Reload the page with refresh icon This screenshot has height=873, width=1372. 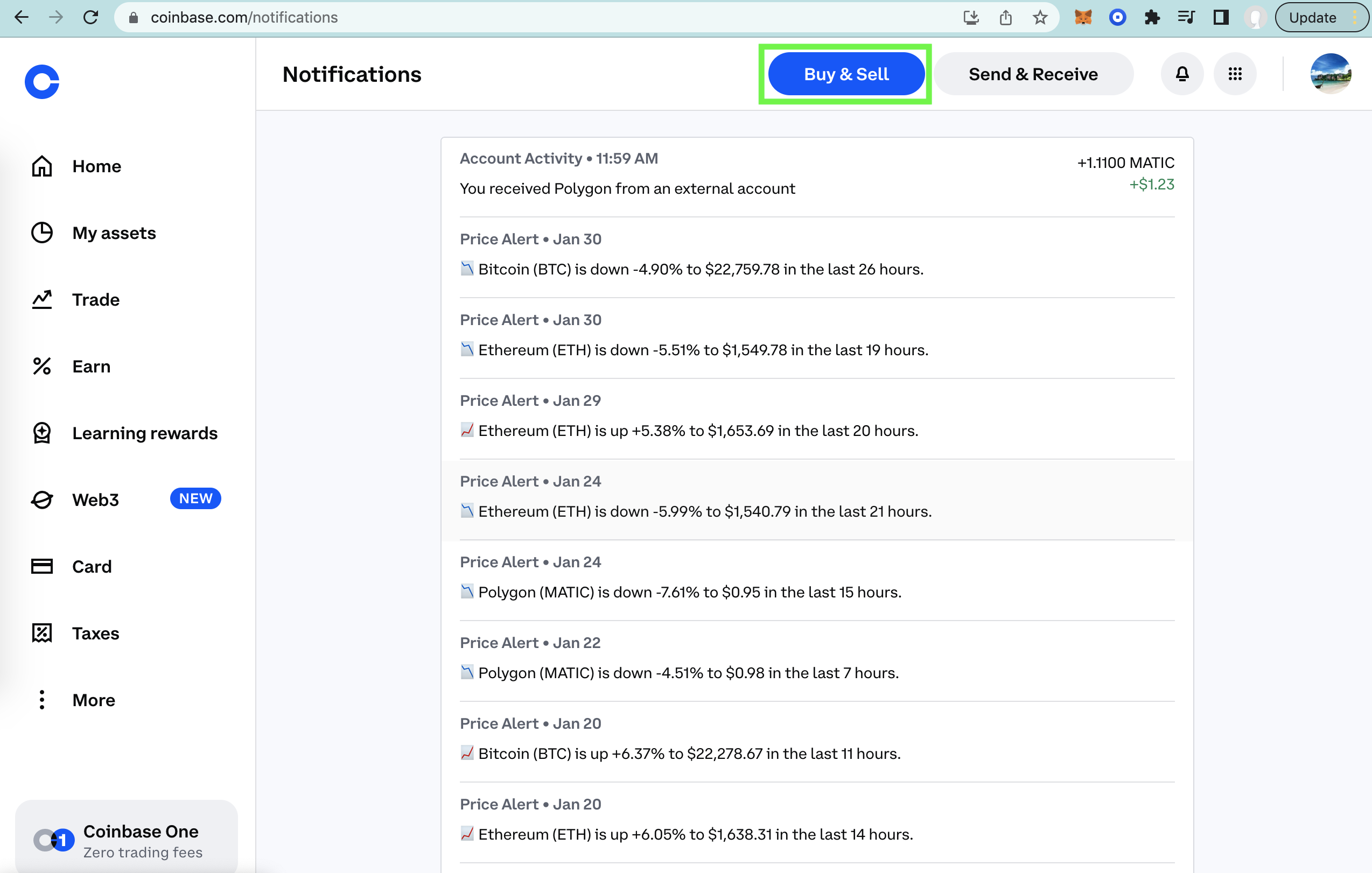click(90, 18)
